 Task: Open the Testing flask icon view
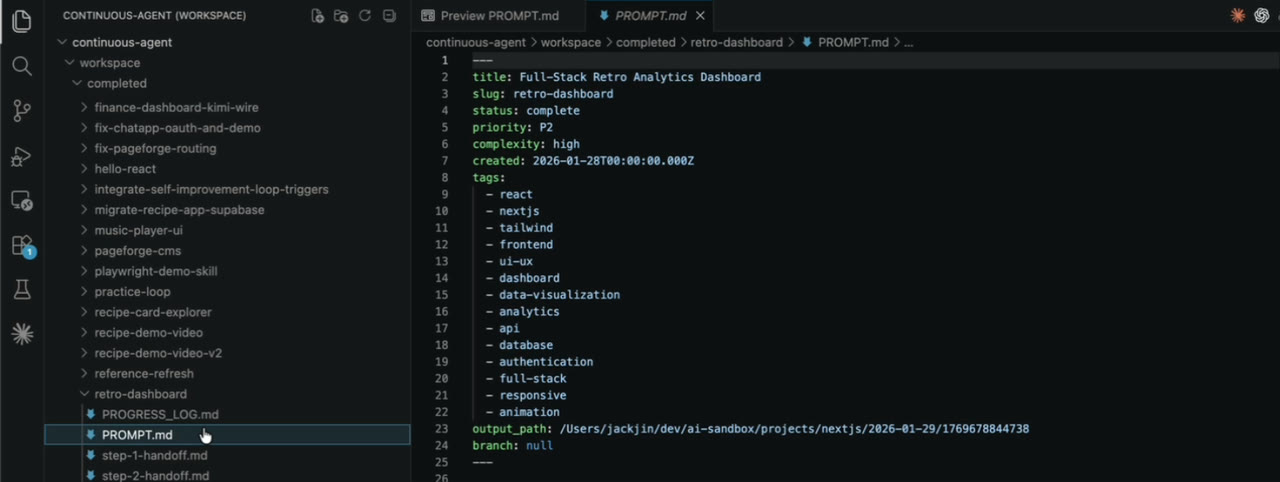(22, 290)
